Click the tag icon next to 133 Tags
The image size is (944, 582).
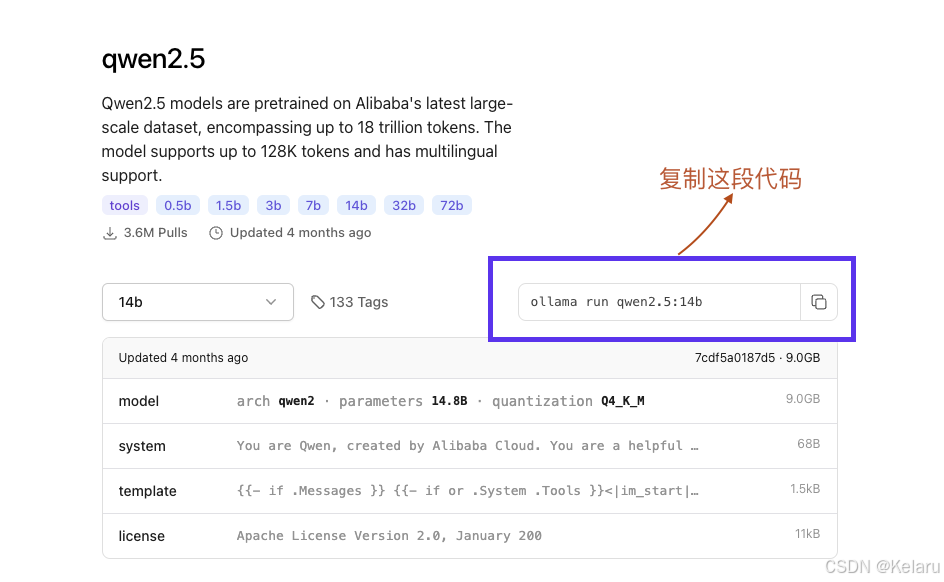coord(318,302)
